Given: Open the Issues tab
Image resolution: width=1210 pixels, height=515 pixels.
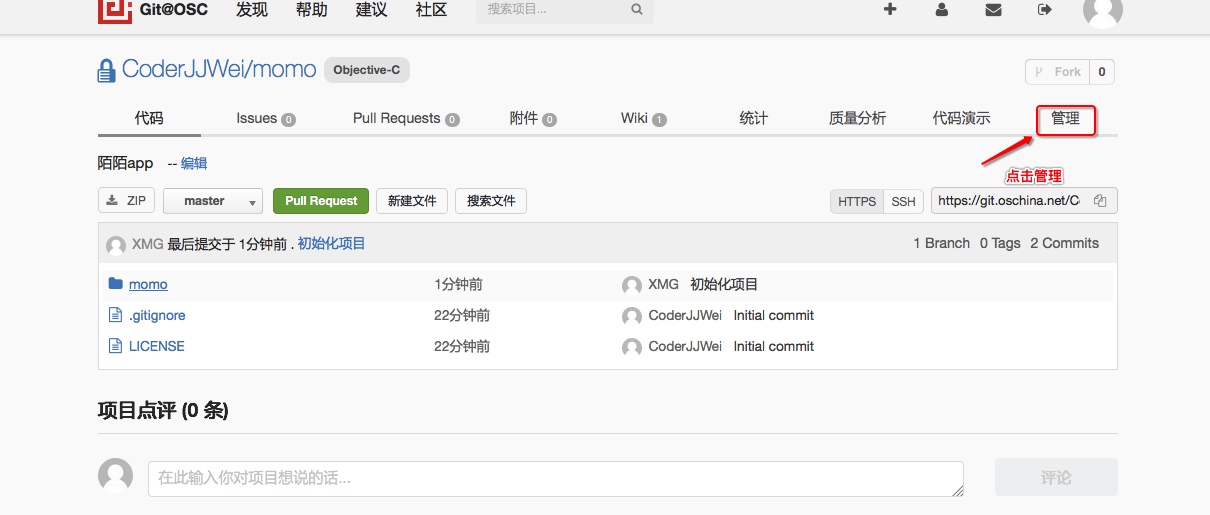Looking at the screenshot, I should 266,118.
